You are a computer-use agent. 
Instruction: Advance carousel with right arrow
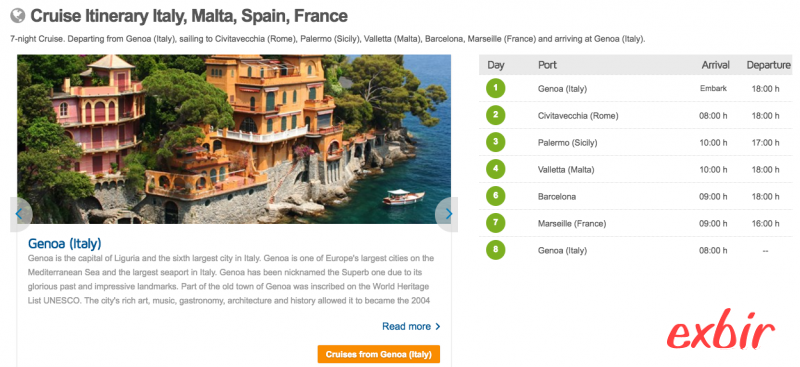(x=447, y=214)
